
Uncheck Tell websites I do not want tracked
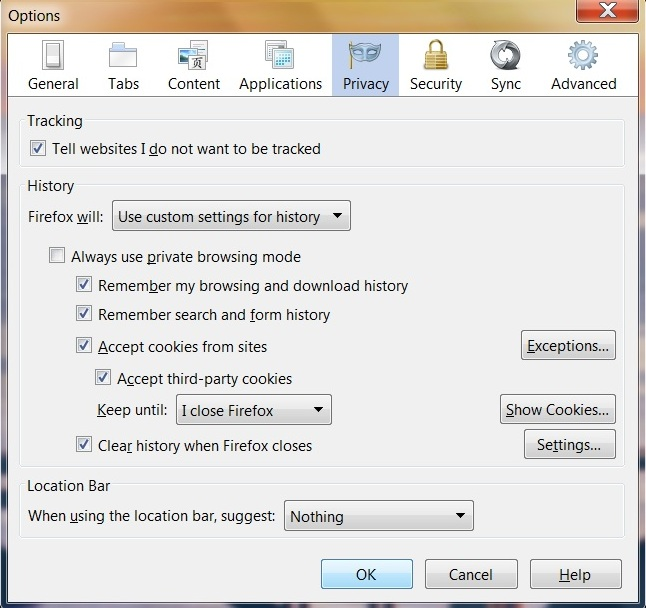click(38, 149)
